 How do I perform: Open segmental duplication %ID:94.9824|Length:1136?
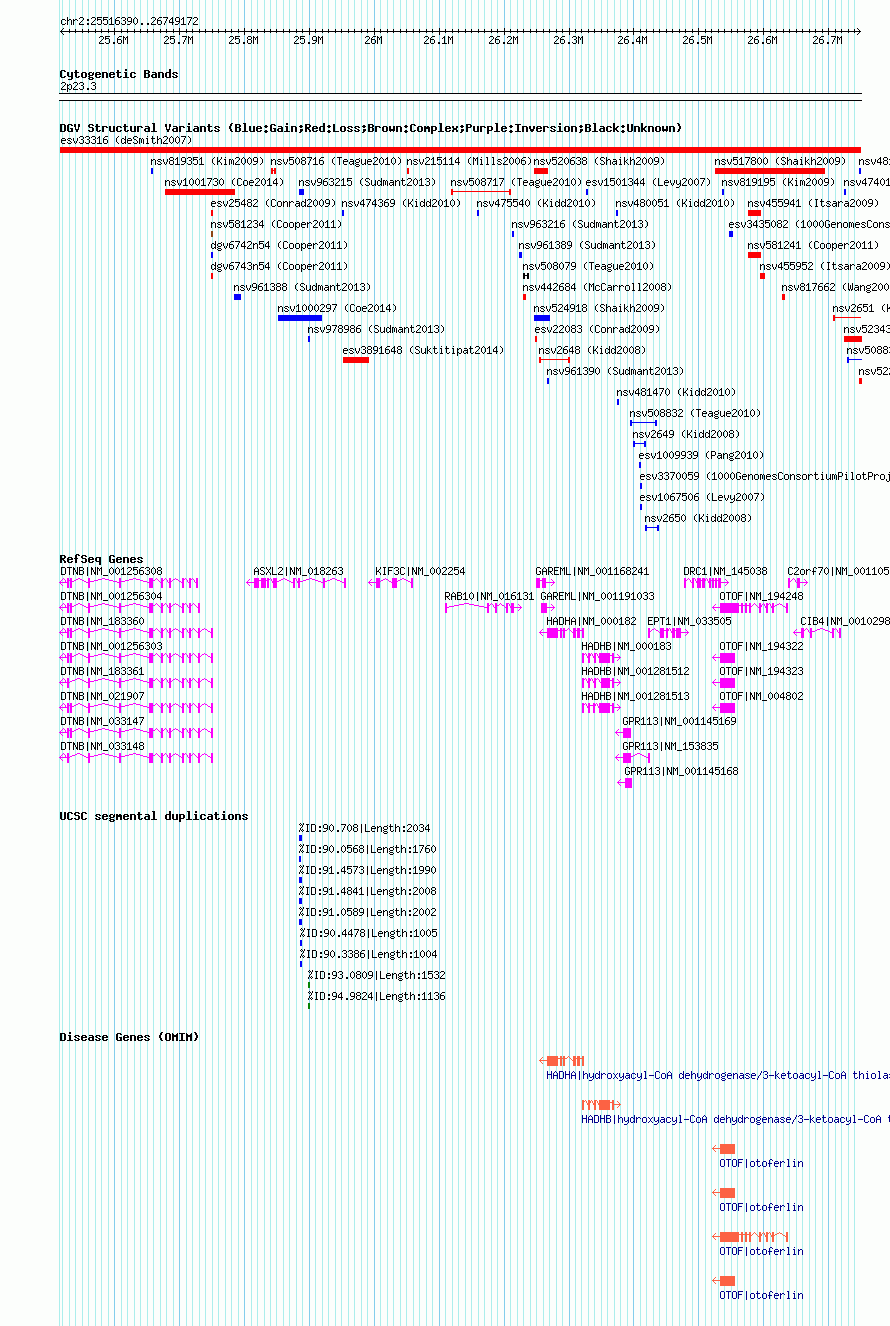coord(376,996)
